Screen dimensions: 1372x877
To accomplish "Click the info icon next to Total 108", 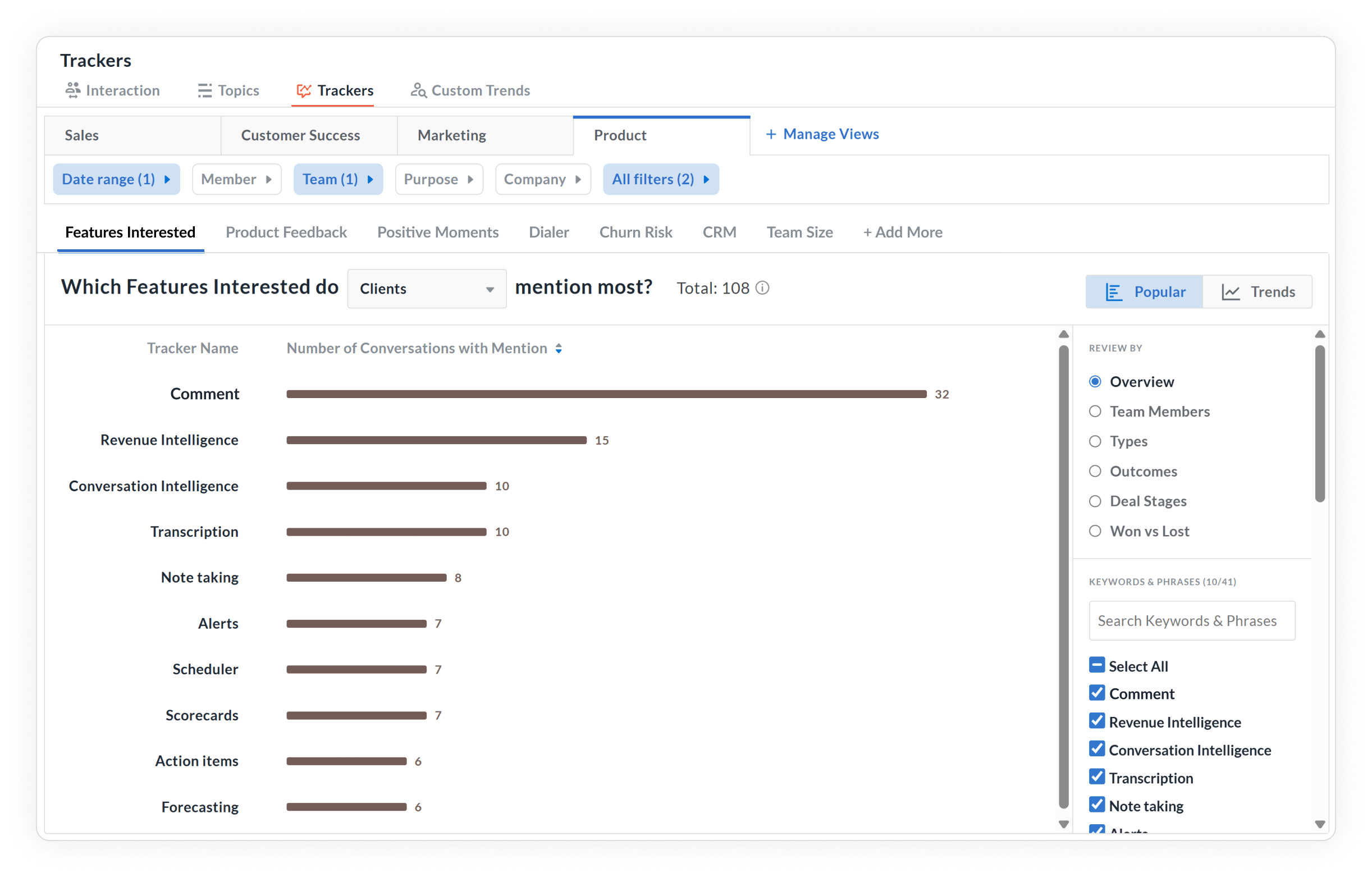I will tap(762, 288).
